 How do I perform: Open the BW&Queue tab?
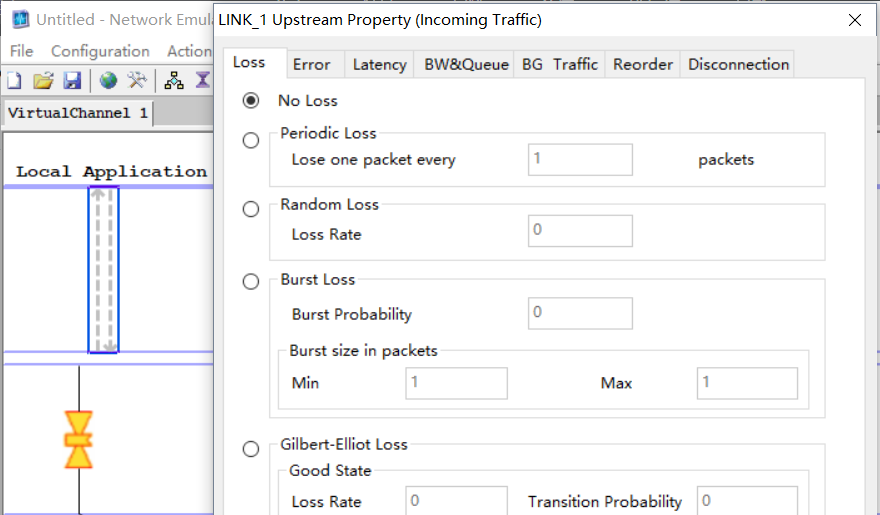pos(466,64)
